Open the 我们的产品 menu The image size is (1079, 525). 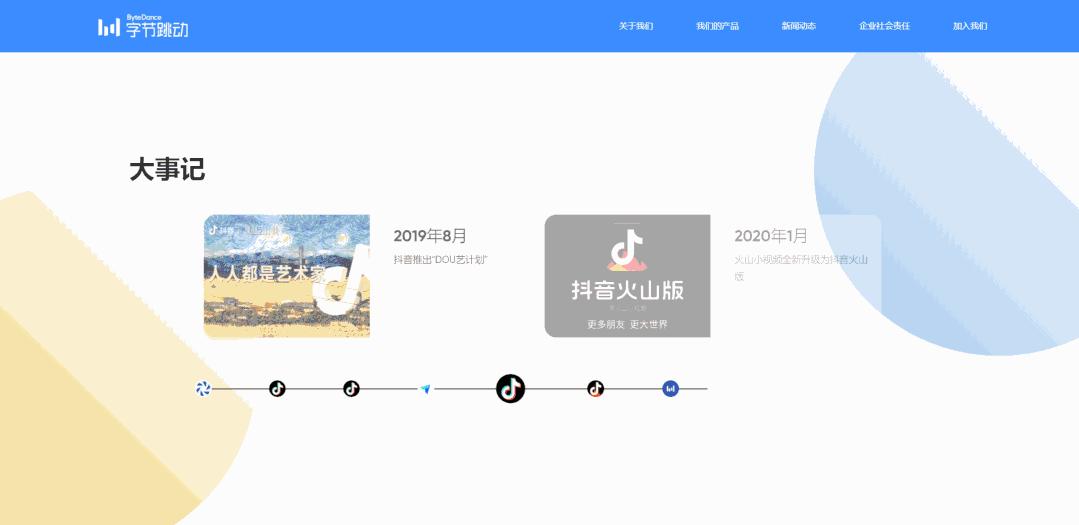pos(717,26)
